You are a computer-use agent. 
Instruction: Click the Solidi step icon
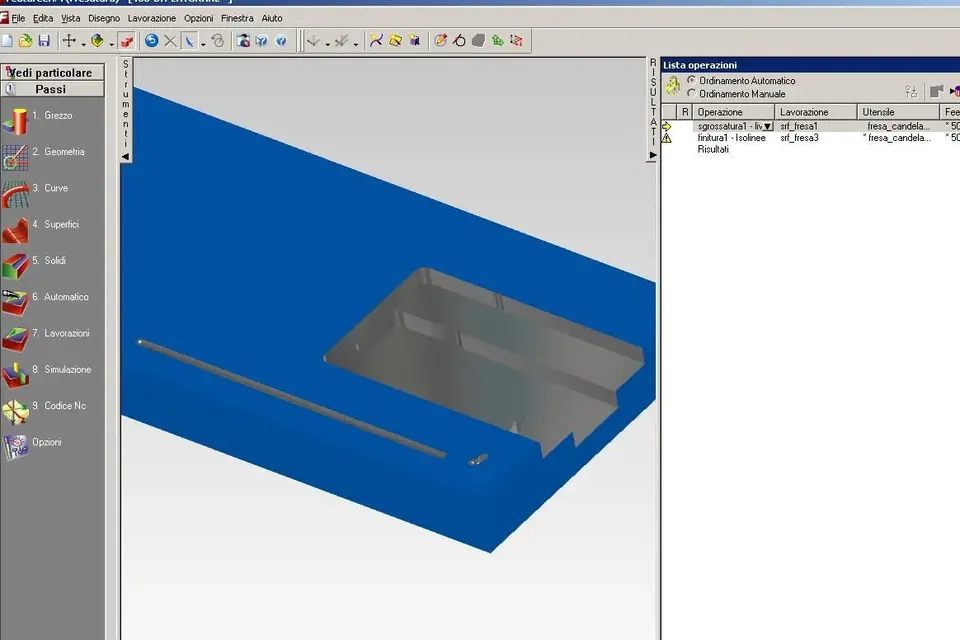pos(15,265)
